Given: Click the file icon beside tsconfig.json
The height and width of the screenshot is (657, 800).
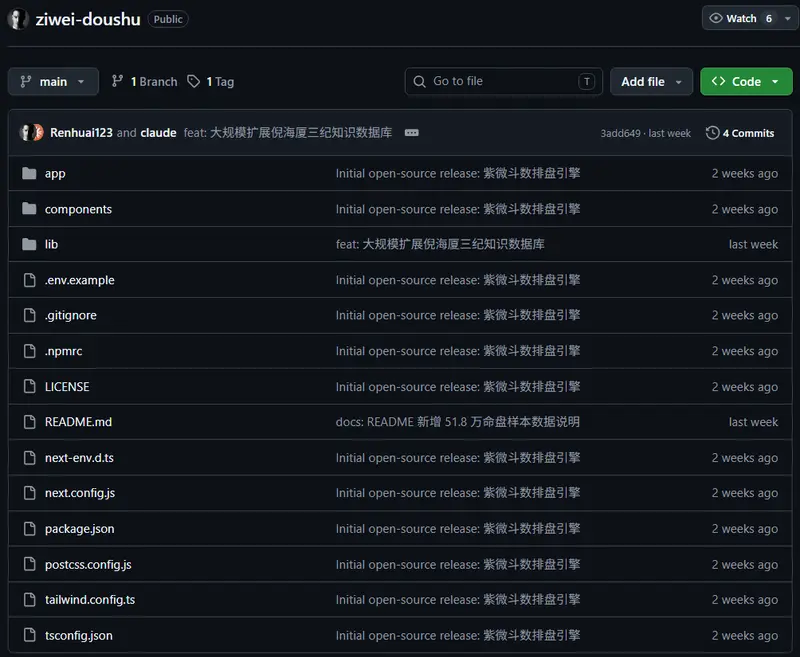Looking at the screenshot, I should coord(30,635).
